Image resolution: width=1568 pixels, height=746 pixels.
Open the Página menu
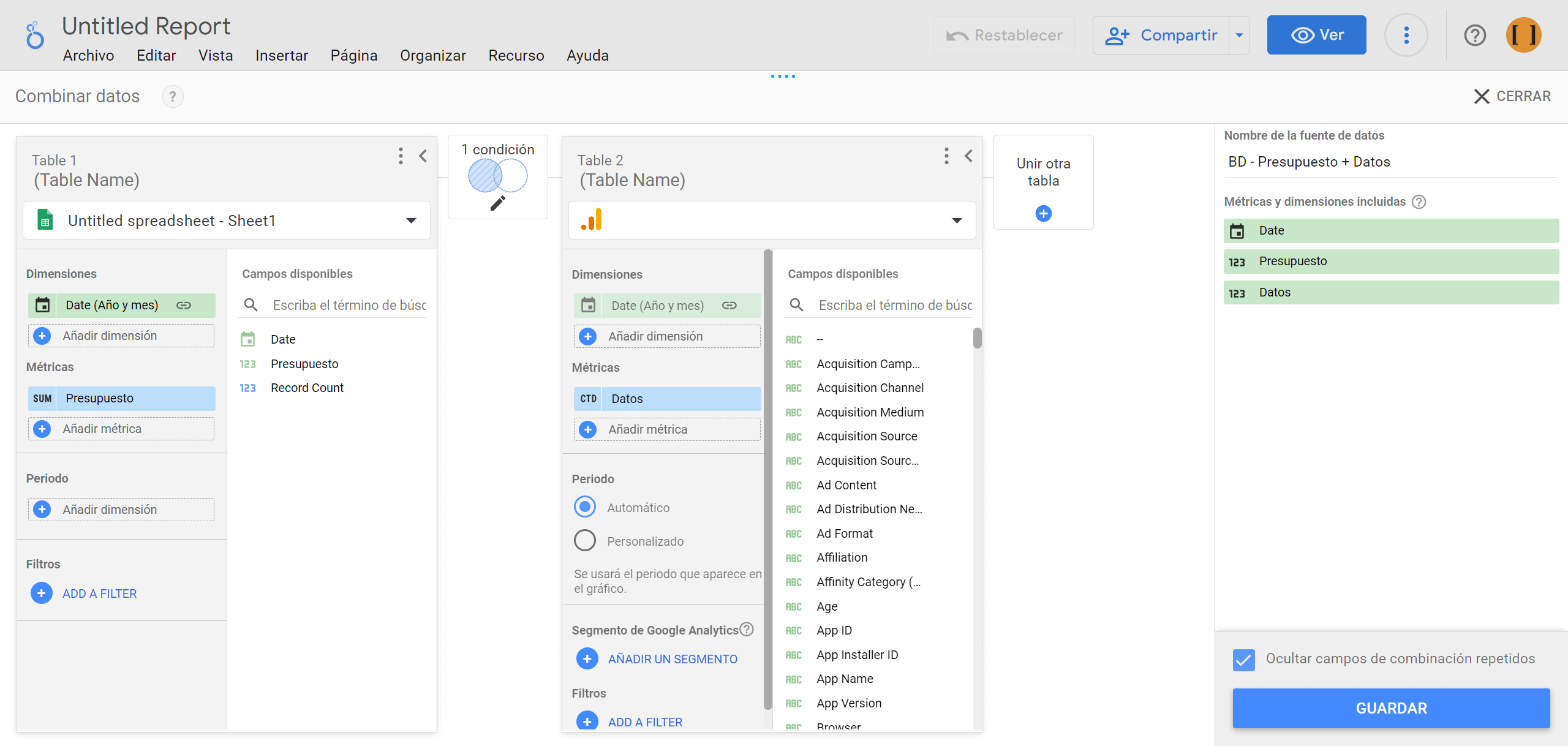click(x=354, y=55)
